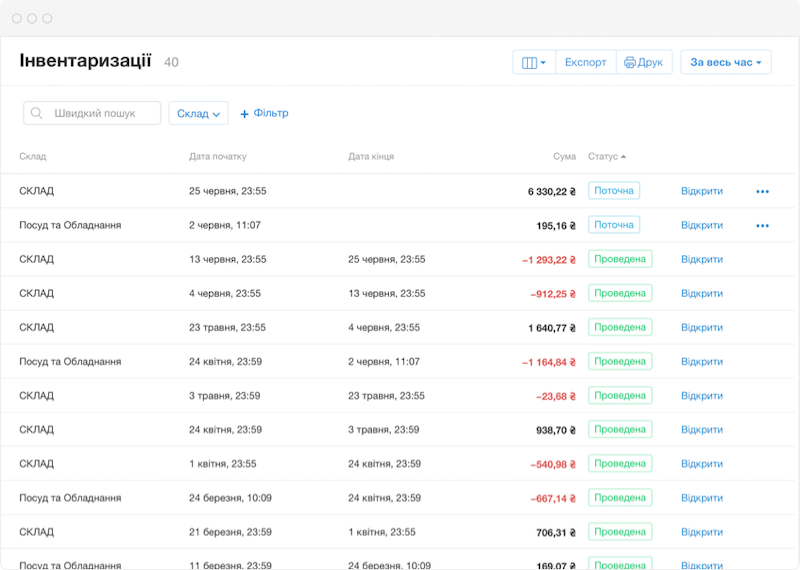The image size is (800, 570).
Task: Open more options for the 195,16 ₴ row
Action: pos(762,226)
